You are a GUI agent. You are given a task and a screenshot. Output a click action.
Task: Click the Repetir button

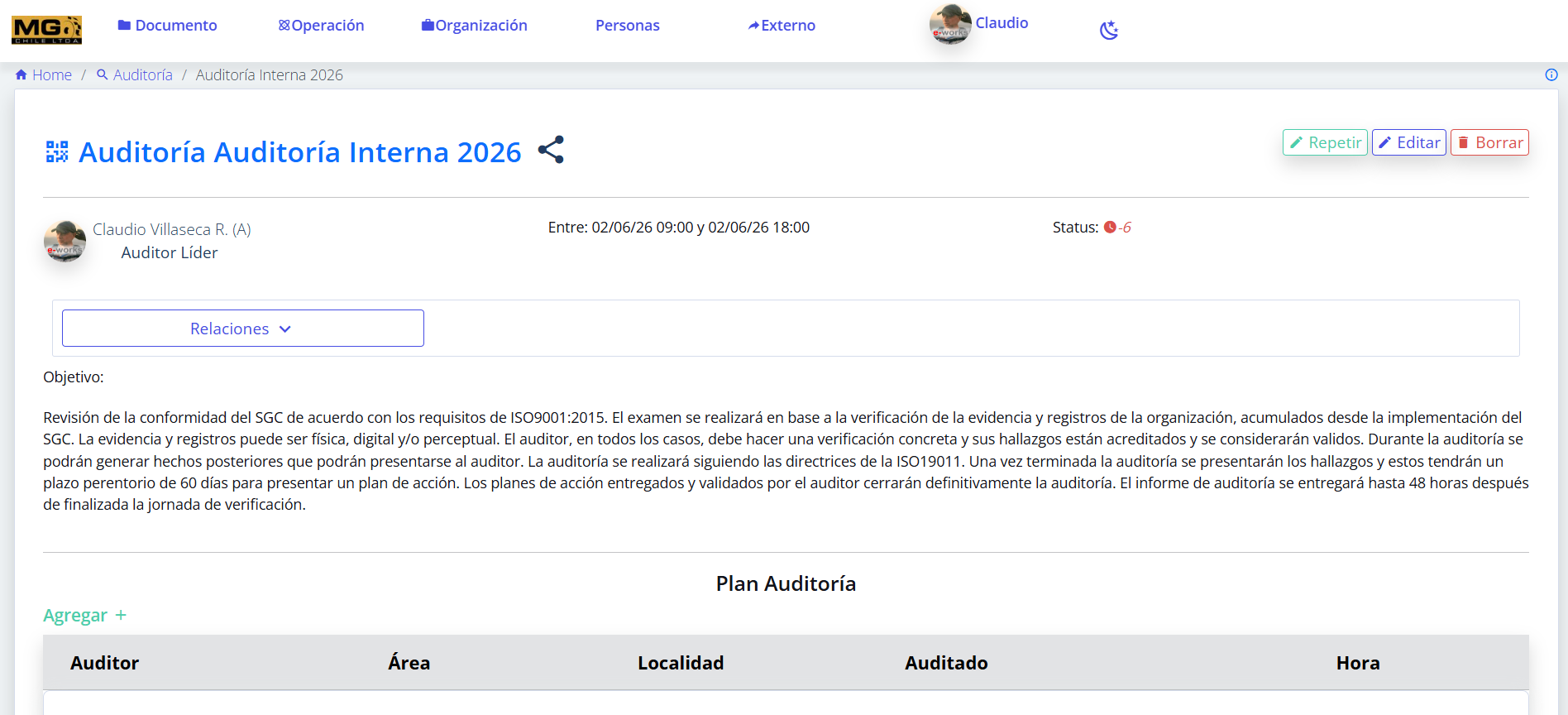pos(1325,142)
